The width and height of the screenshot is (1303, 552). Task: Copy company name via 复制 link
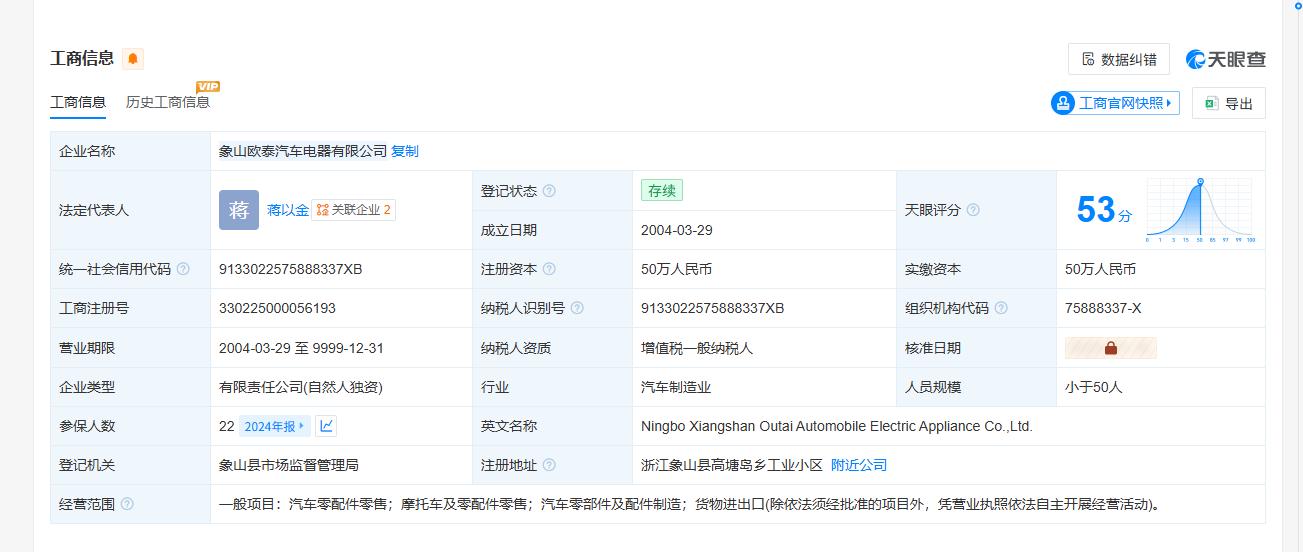tap(405, 151)
